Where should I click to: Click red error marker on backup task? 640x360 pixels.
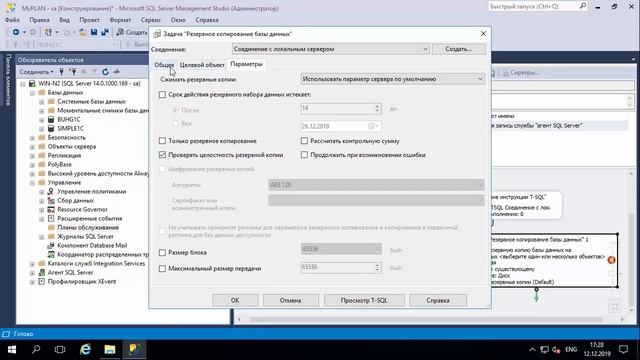coord(611,260)
